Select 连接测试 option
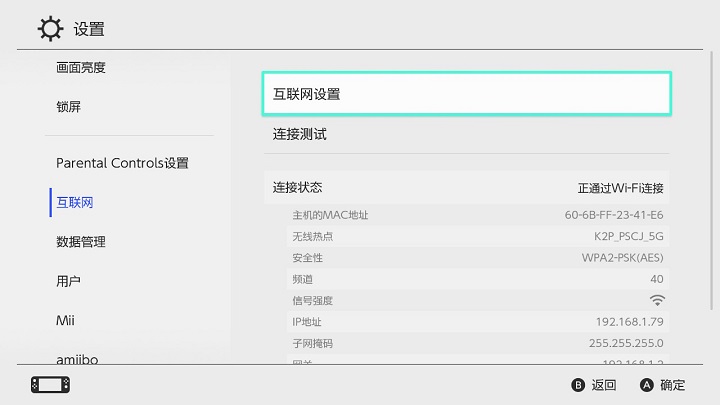The width and height of the screenshot is (720, 405). tap(467, 134)
